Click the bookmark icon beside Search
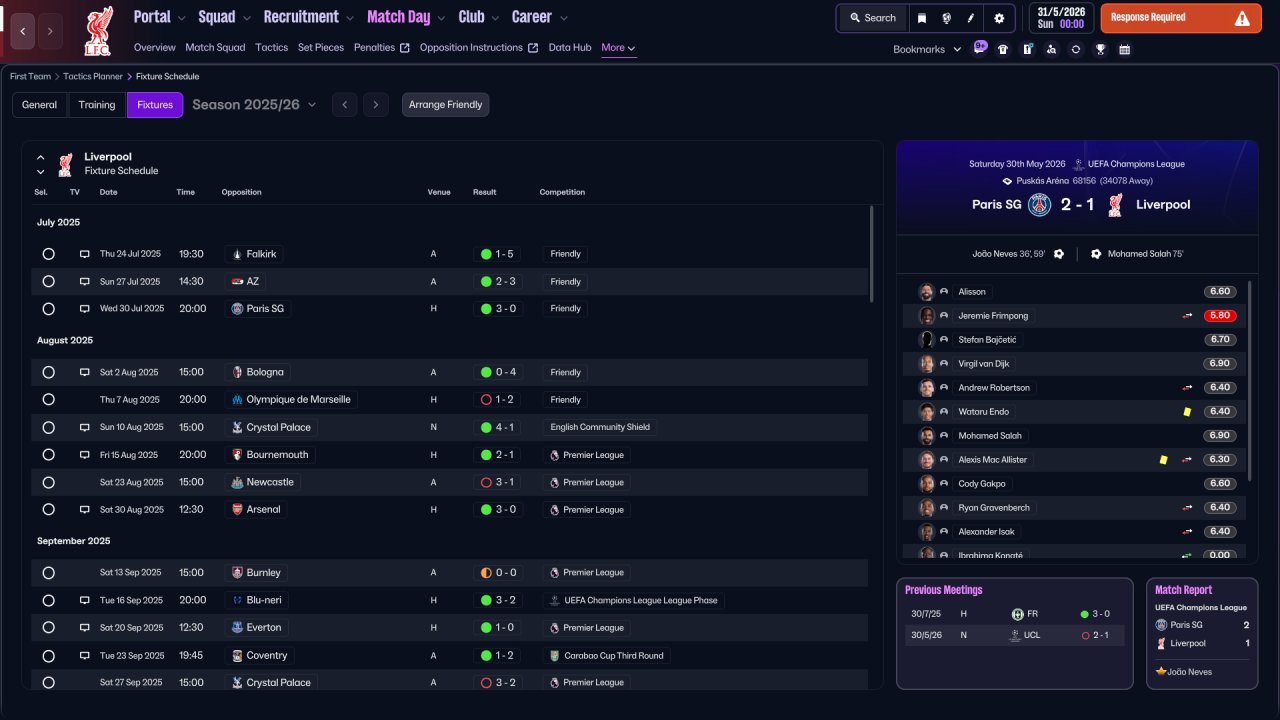The height and width of the screenshot is (720, 1280). pyautogui.click(x=922, y=18)
